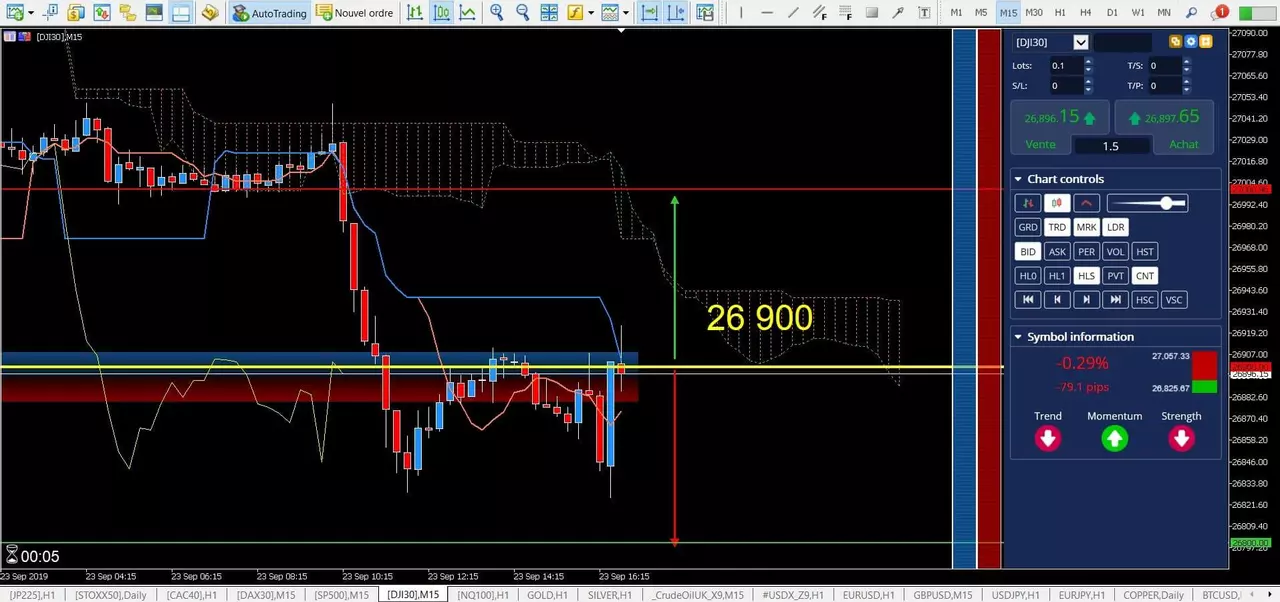Click the T/S input field
Viewport: 1280px width, 602px height.
(x=1164, y=65)
